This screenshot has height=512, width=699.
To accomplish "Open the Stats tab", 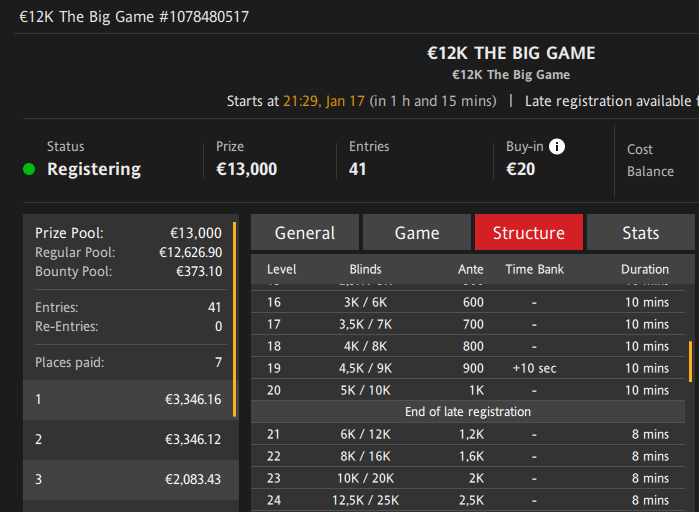I will (641, 233).
